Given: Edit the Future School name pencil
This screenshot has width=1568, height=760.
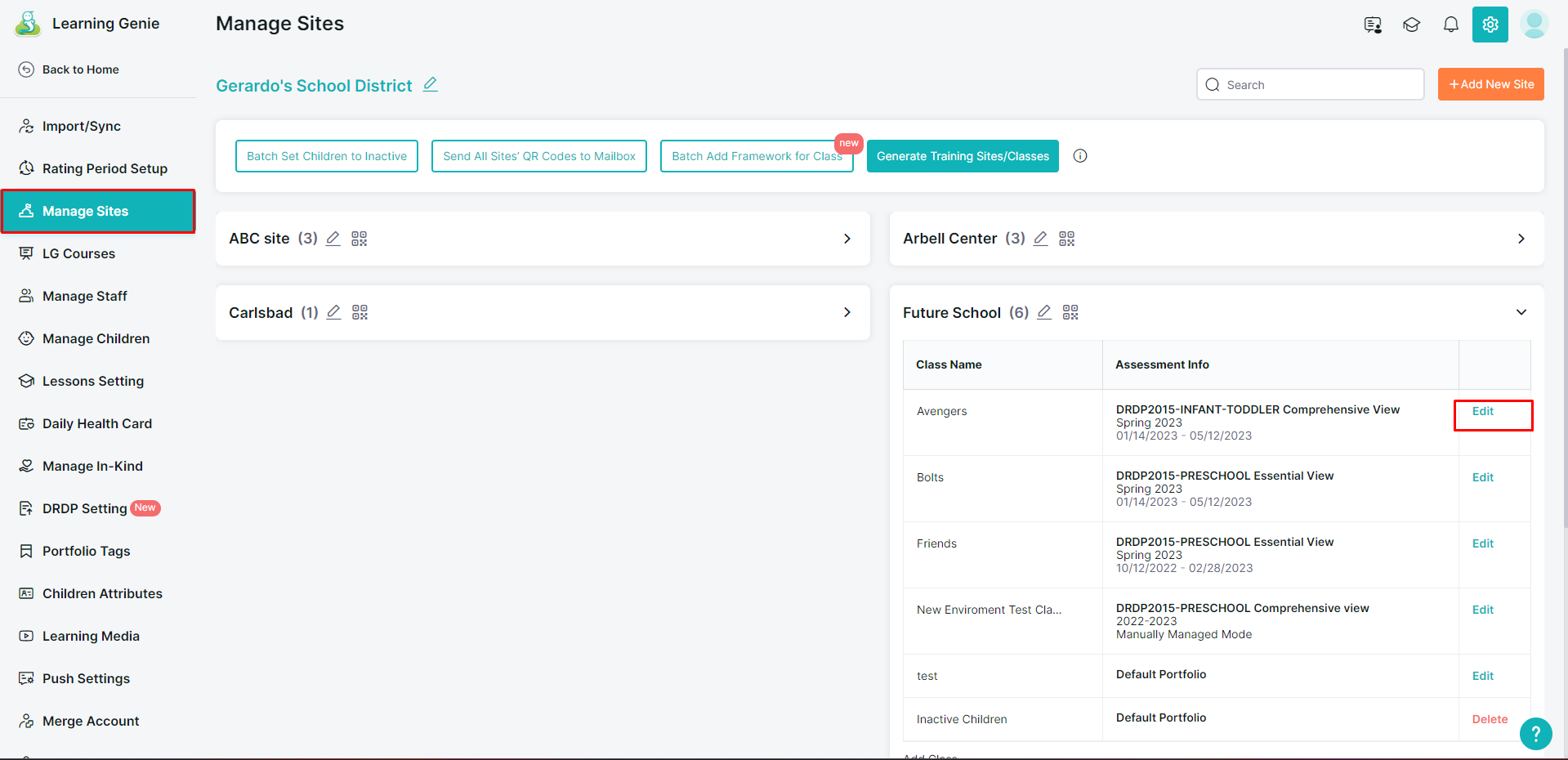Looking at the screenshot, I should click(x=1044, y=312).
